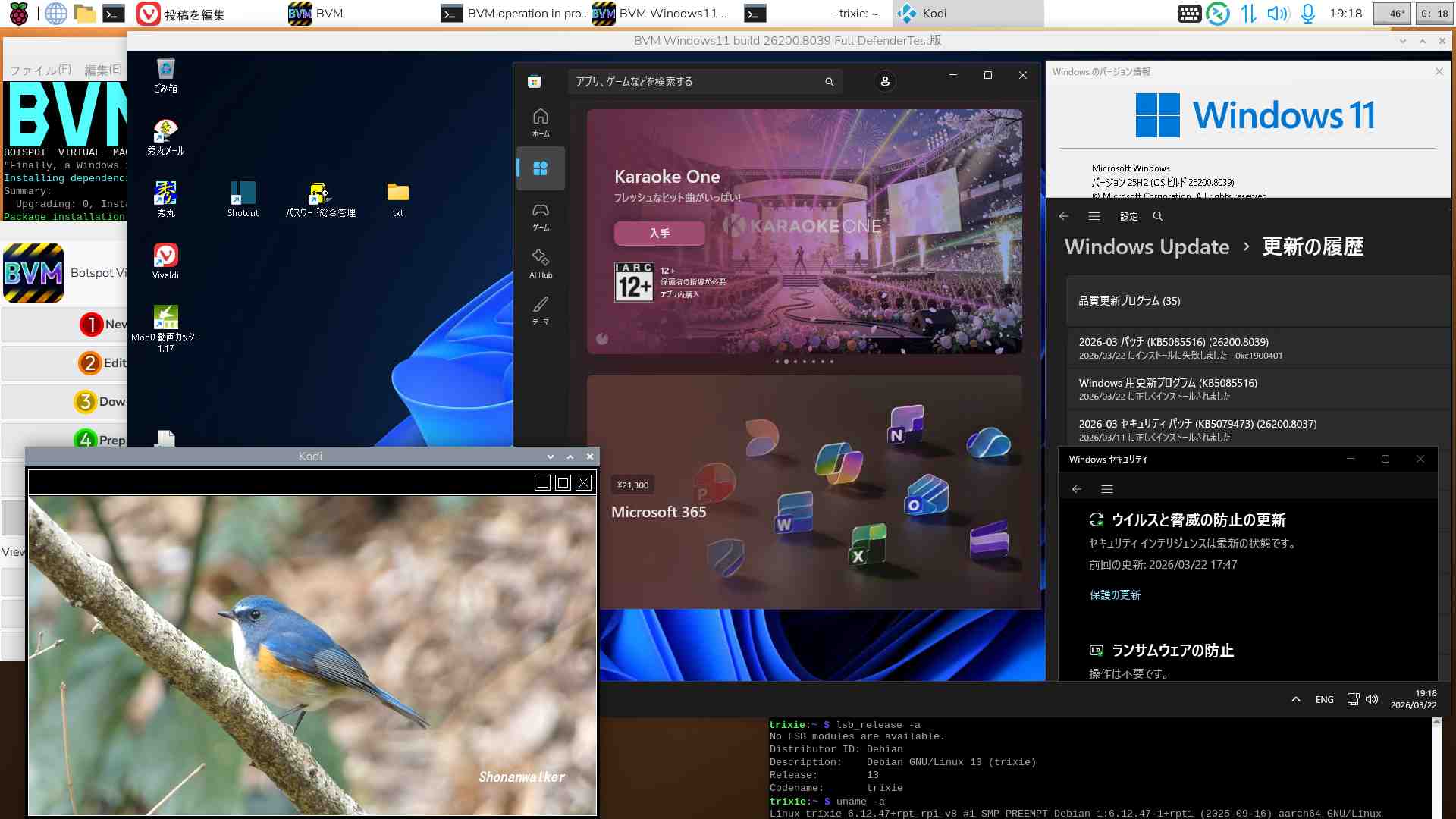Open Themes icon in Store sidebar

click(540, 309)
